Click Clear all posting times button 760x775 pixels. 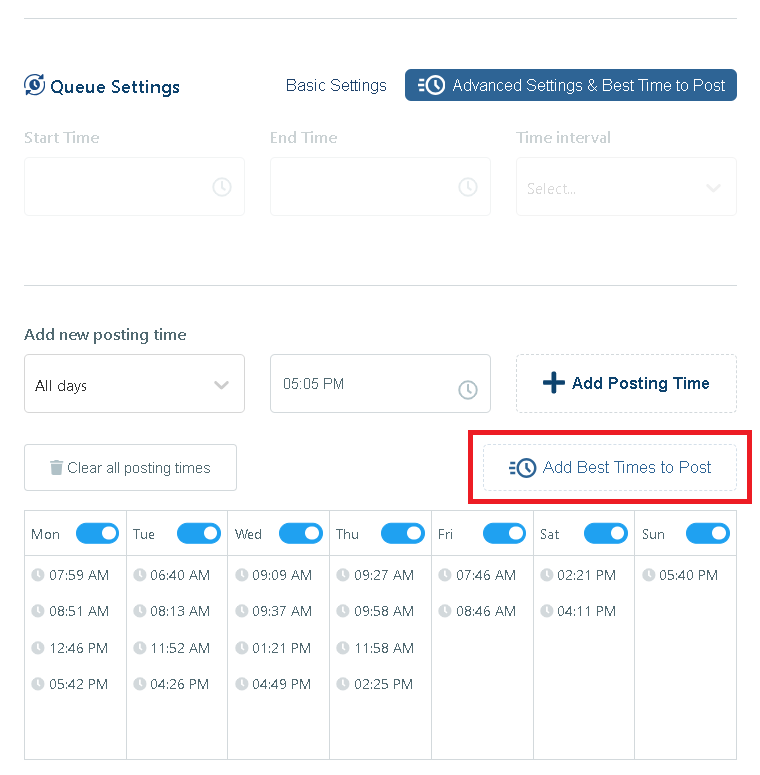point(130,468)
